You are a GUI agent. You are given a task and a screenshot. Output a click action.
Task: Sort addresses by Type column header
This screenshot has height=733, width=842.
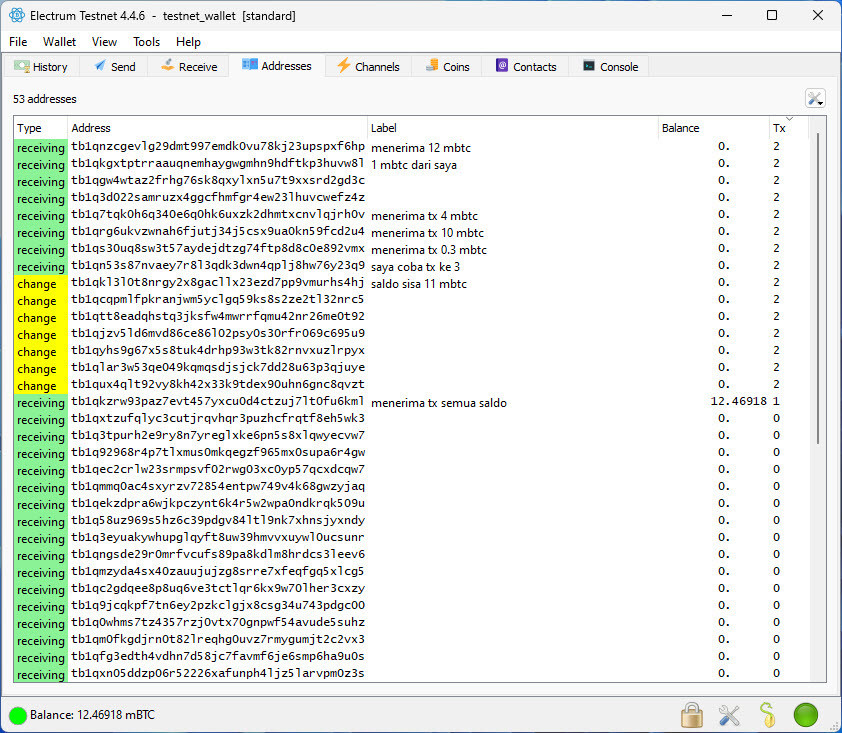coord(41,128)
